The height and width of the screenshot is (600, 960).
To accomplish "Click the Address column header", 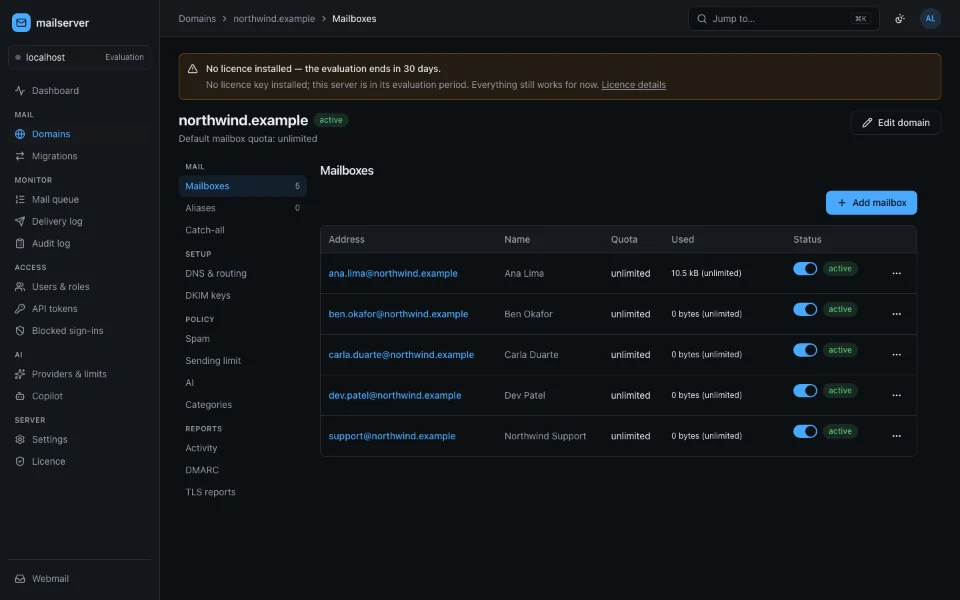I will click(347, 239).
